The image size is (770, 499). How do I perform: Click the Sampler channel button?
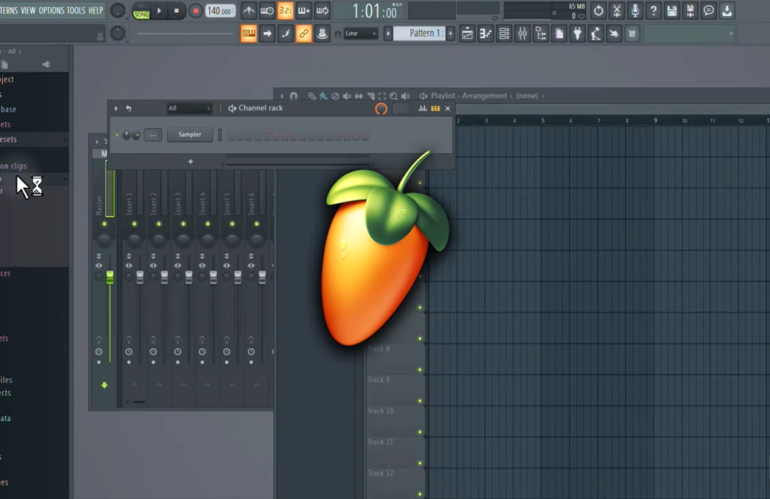click(190, 135)
